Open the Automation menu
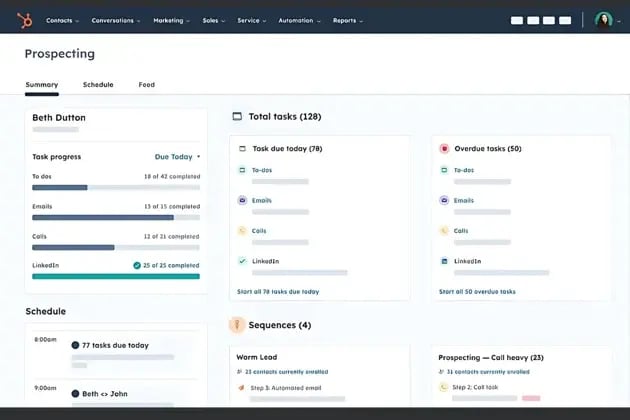The width and height of the screenshot is (630, 420). [x=299, y=20]
